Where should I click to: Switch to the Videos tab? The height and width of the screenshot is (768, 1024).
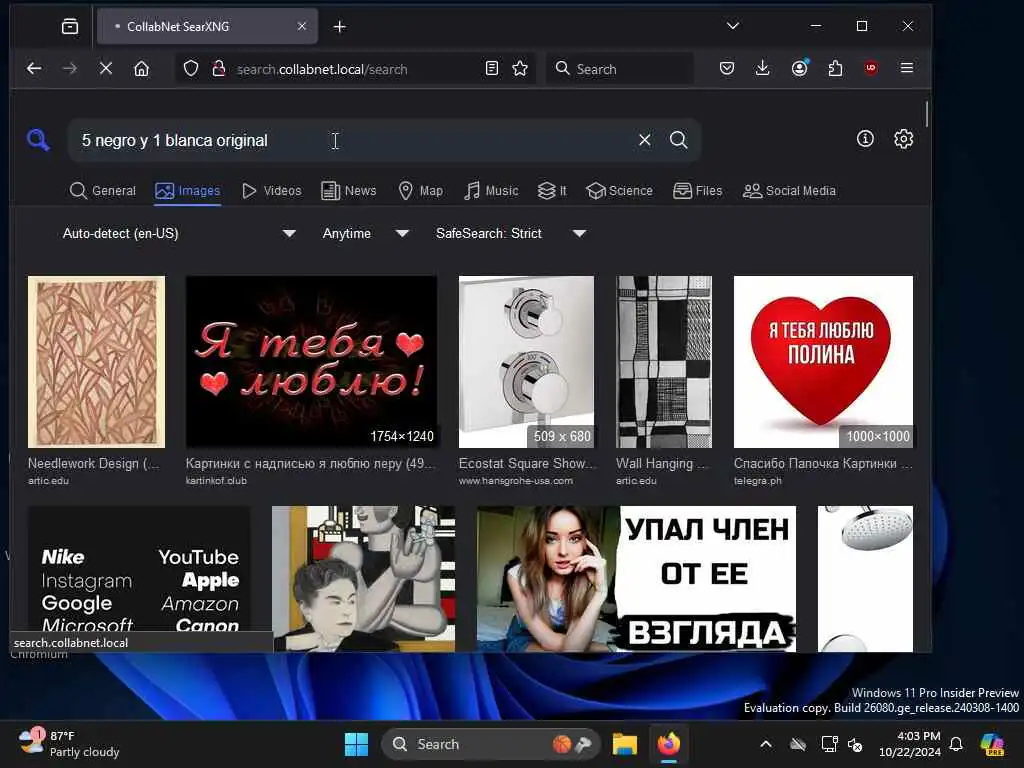pyautogui.click(x=272, y=191)
